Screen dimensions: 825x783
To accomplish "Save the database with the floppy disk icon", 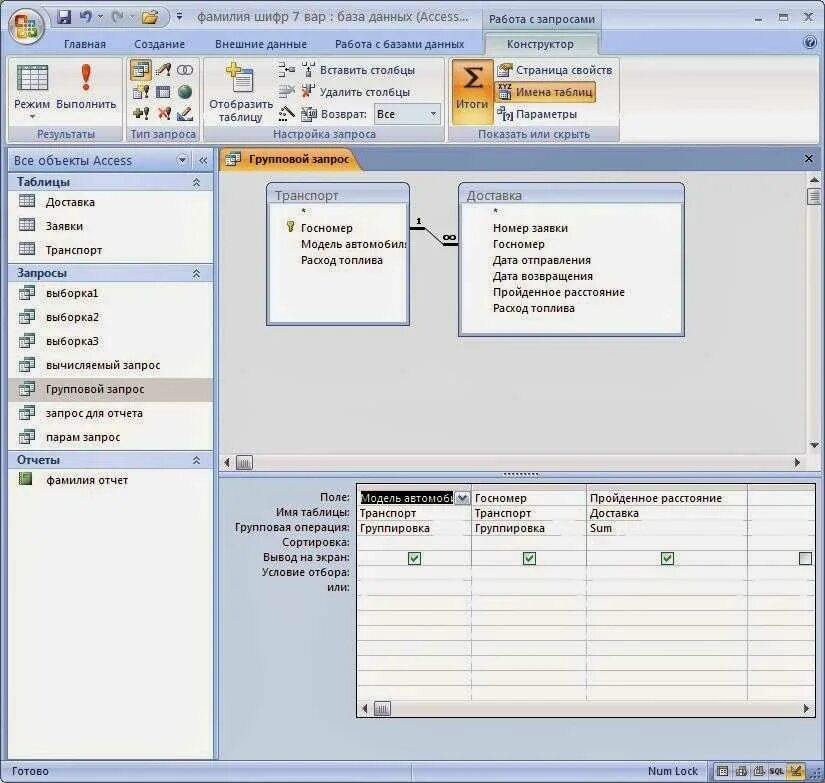I will [x=64, y=17].
